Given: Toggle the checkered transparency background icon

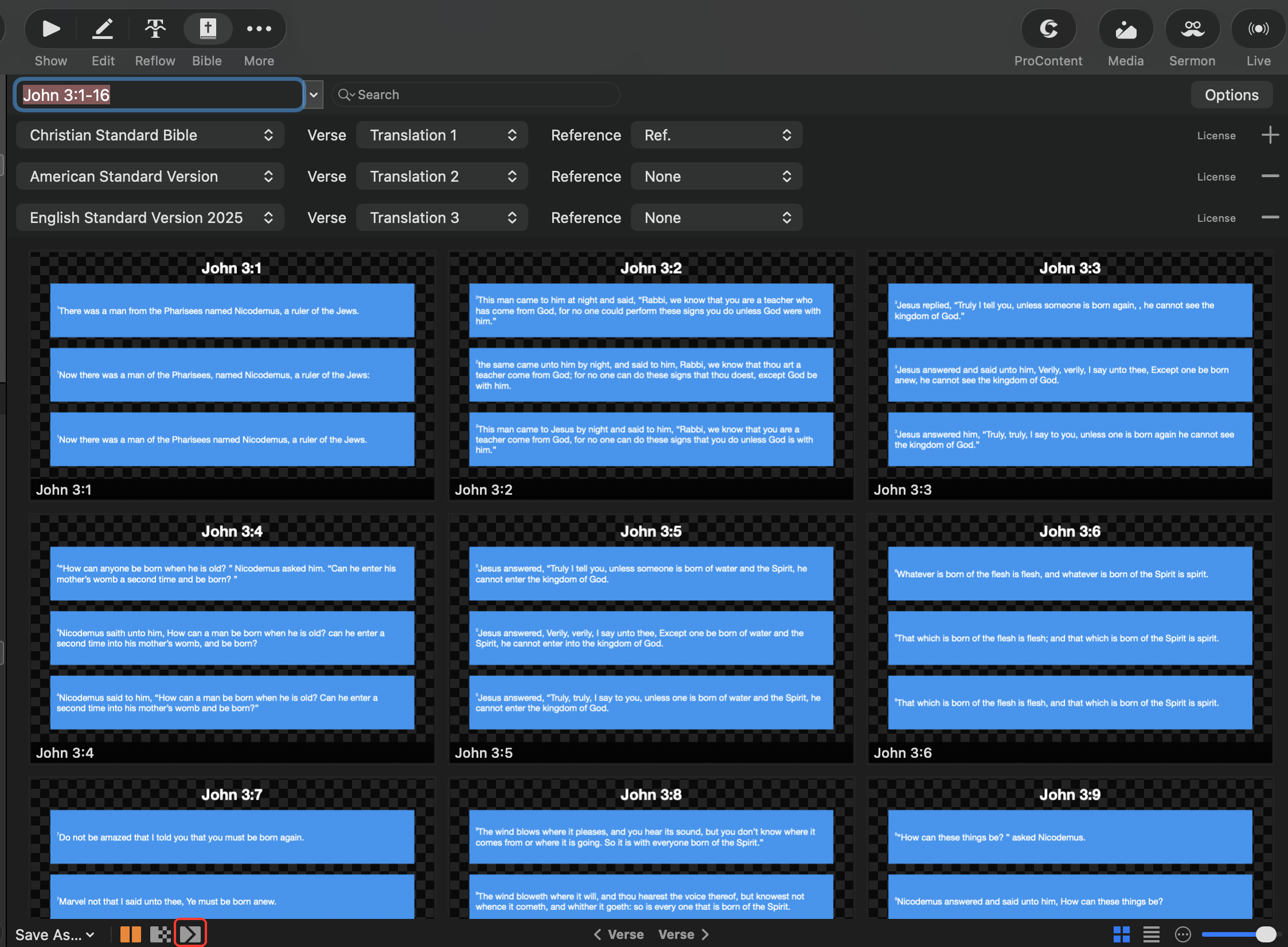Looking at the screenshot, I should click(x=160, y=934).
